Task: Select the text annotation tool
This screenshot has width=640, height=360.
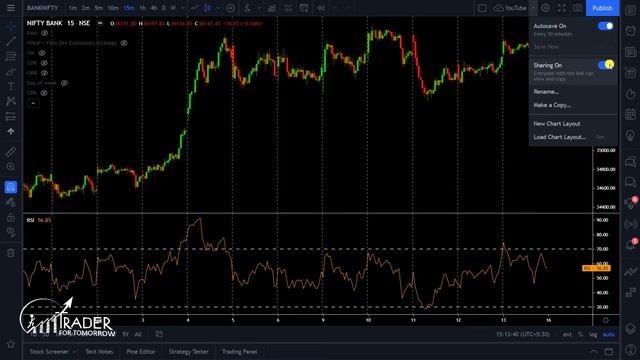Action: coord(11,87)
